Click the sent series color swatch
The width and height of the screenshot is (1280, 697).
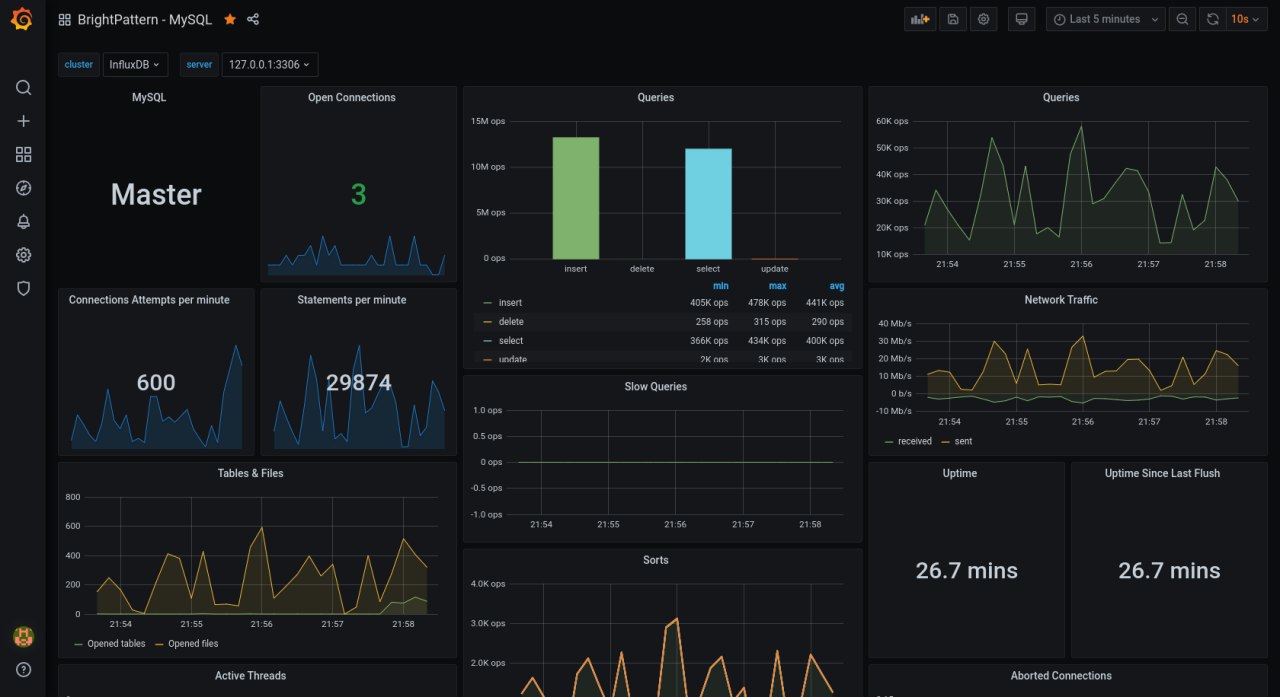pos(945,441)
